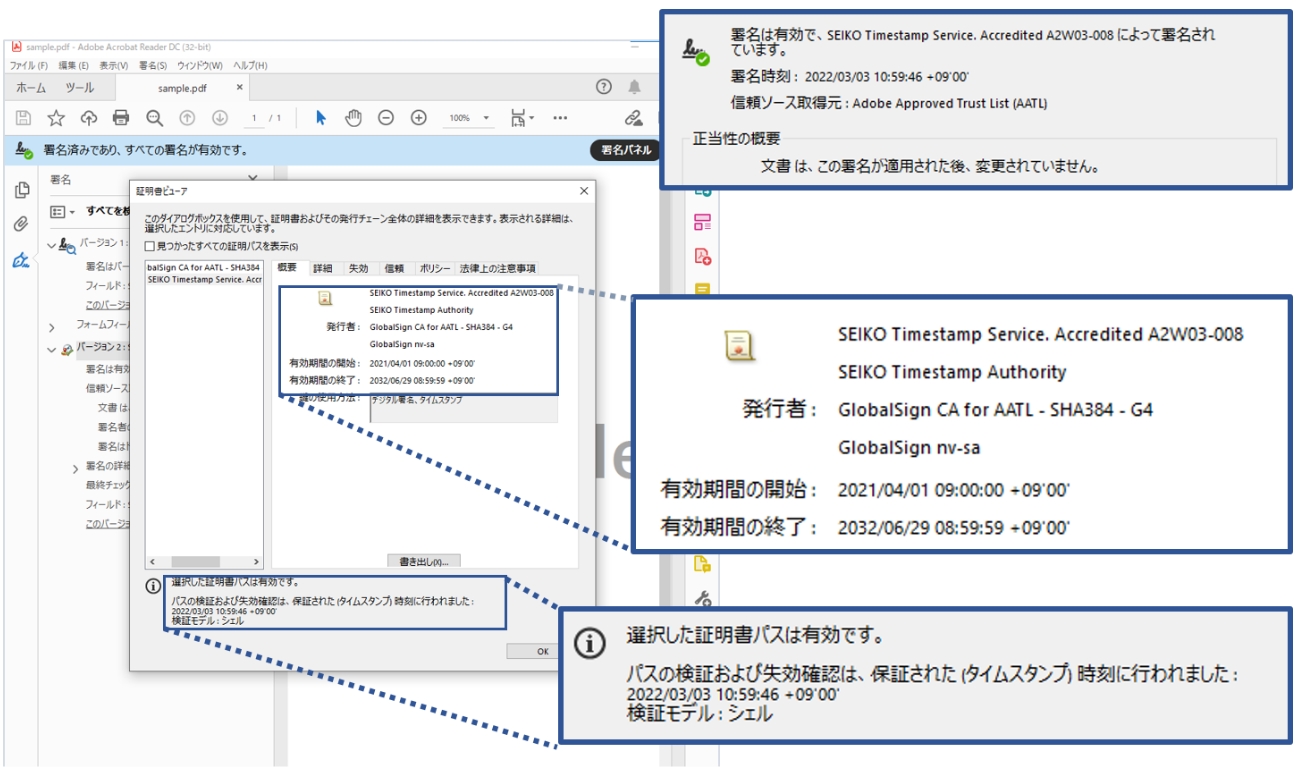1298x767 pixels.
Task: Choose the selection arrow tool
Action: pyautogui.click(x=321, y=118)
